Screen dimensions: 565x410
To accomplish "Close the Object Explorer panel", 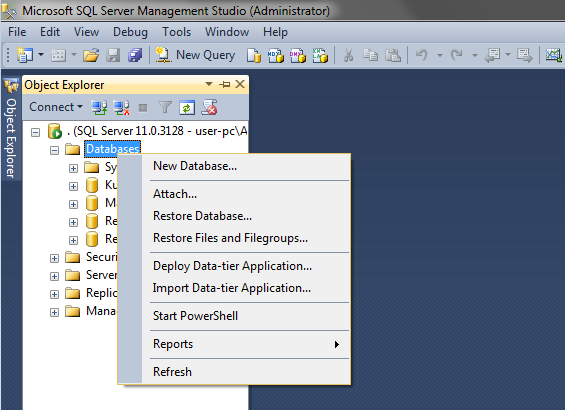I will click(x=240, y=84).
